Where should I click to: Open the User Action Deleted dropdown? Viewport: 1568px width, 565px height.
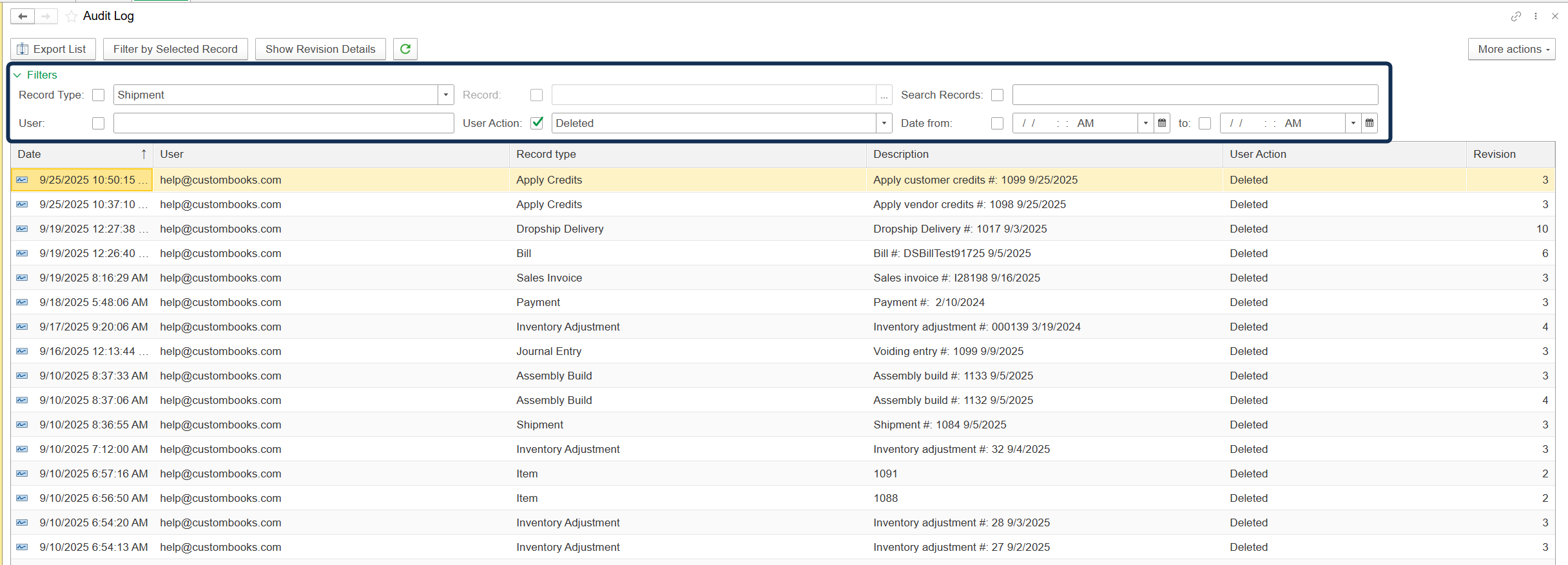coord(884,123)
